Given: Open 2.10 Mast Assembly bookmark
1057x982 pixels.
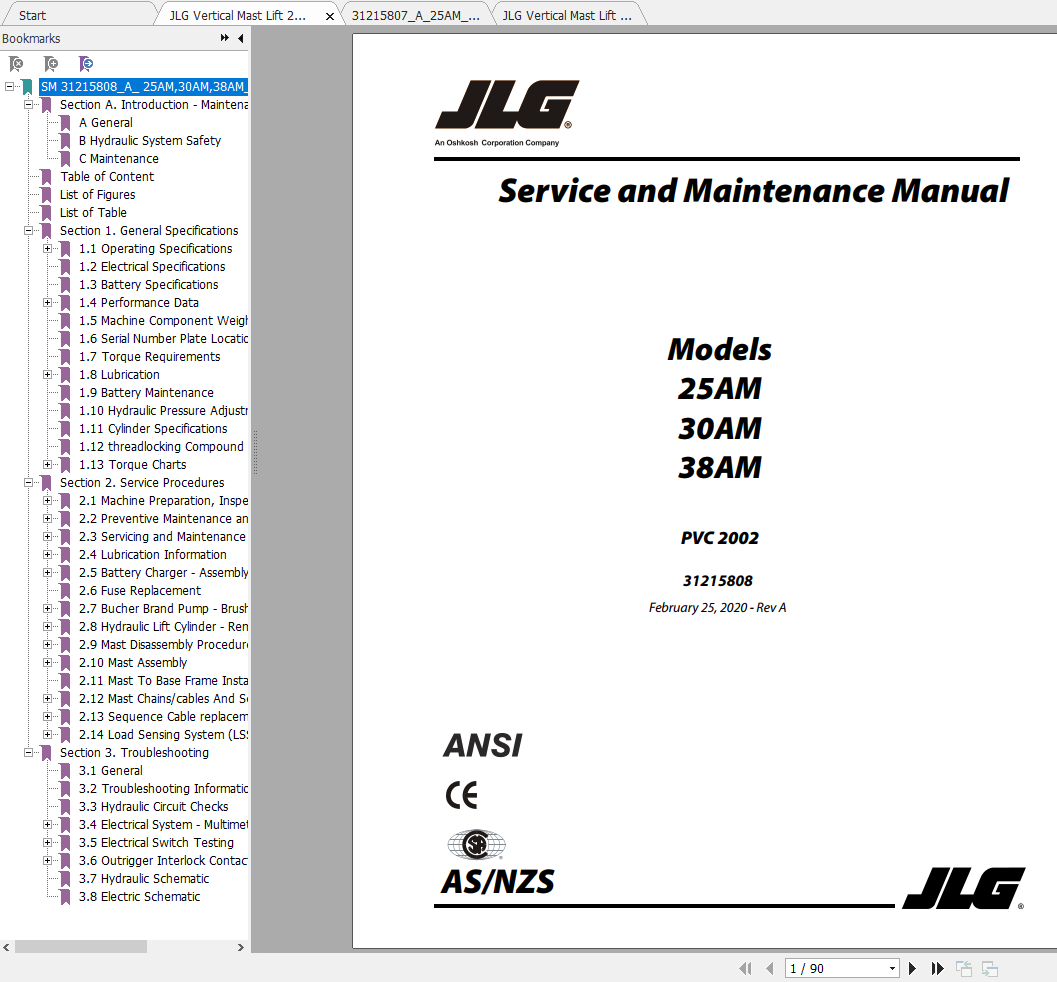Looking at the screenshot, I should click(x=133, y=663).
